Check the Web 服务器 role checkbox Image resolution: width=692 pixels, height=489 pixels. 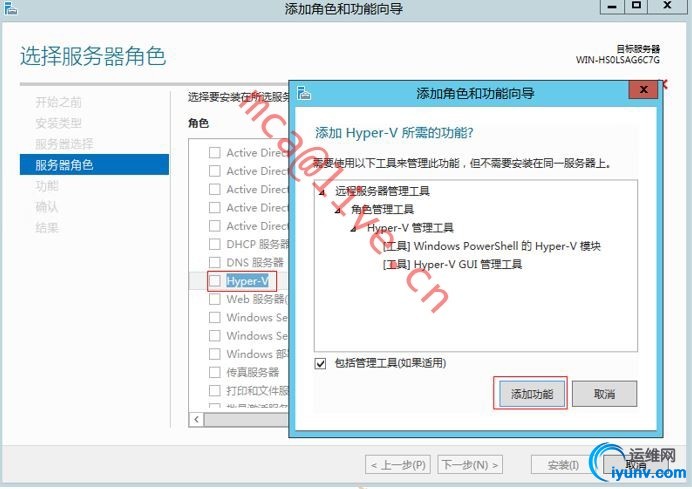pos(214,299)
